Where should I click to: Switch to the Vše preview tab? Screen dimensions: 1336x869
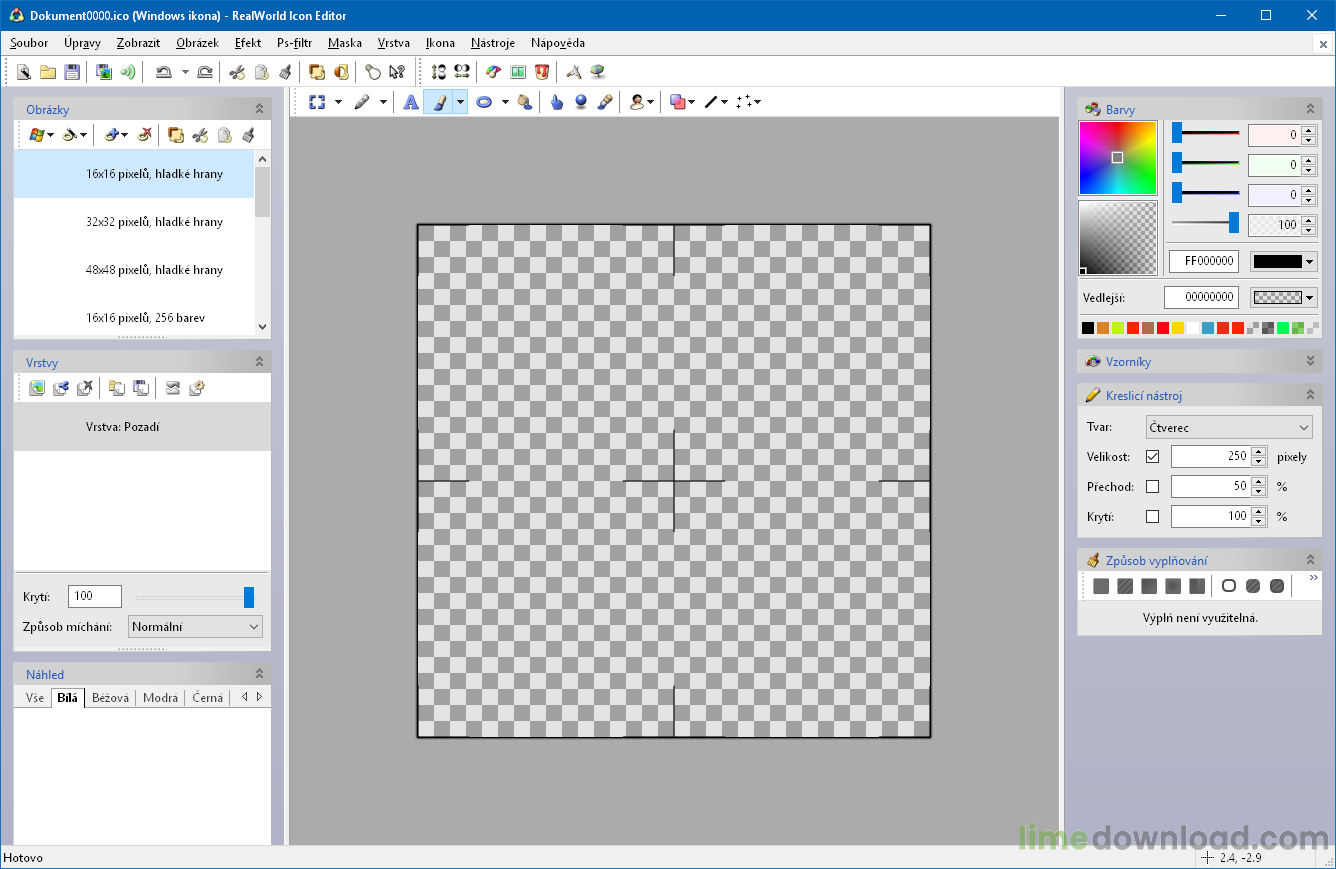coord(35,697)
